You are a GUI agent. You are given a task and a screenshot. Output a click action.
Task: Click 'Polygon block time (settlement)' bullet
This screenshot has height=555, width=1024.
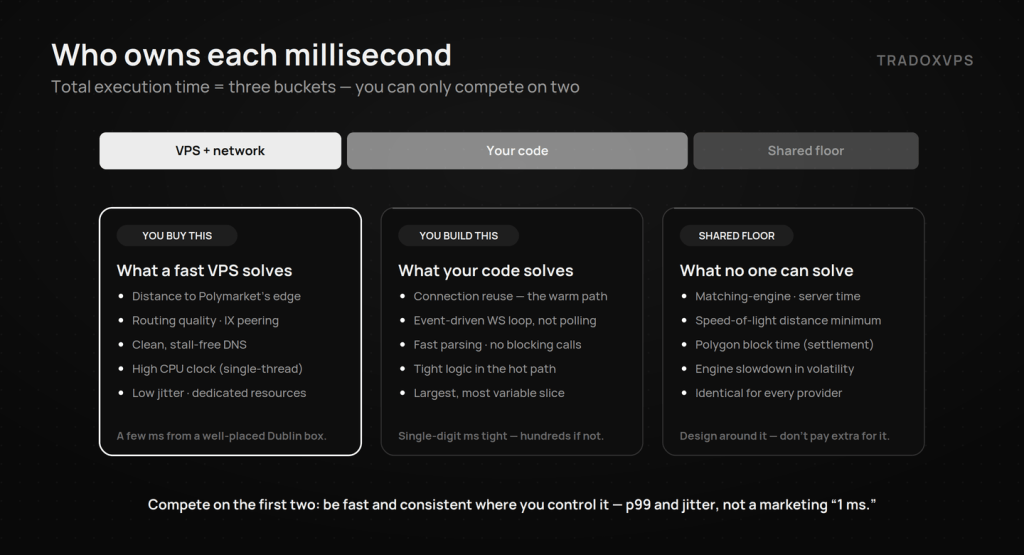click(x=784, y=345)
